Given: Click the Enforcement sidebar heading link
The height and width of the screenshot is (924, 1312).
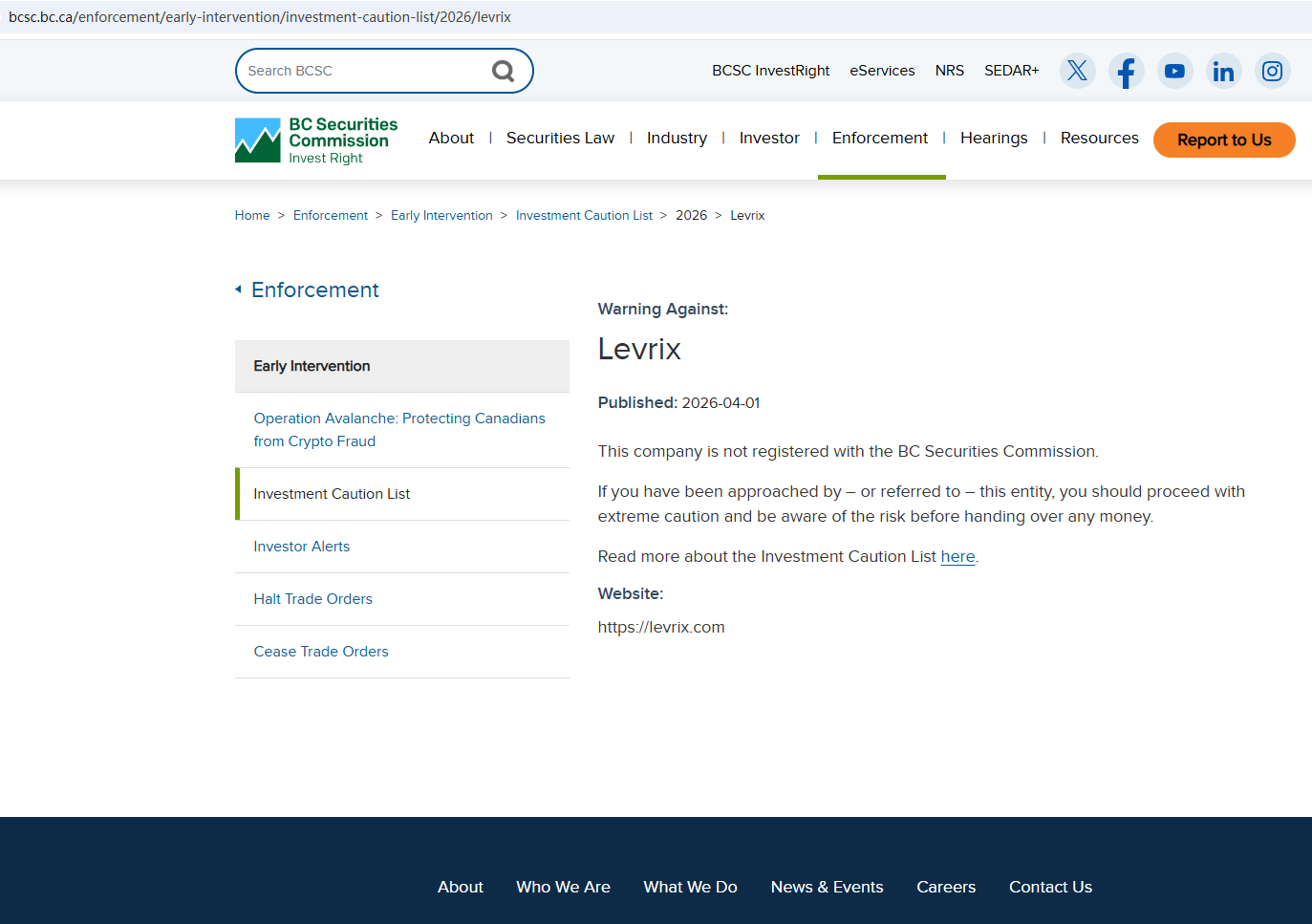Looking at the screenshot, I should coord(315,290).
